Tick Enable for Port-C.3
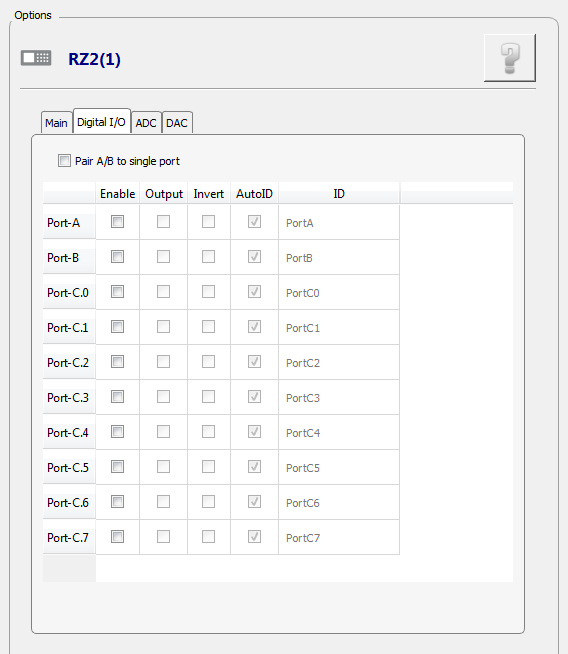Image resolution: width=568 pixels, height=654 pixels. pos(118,397)
